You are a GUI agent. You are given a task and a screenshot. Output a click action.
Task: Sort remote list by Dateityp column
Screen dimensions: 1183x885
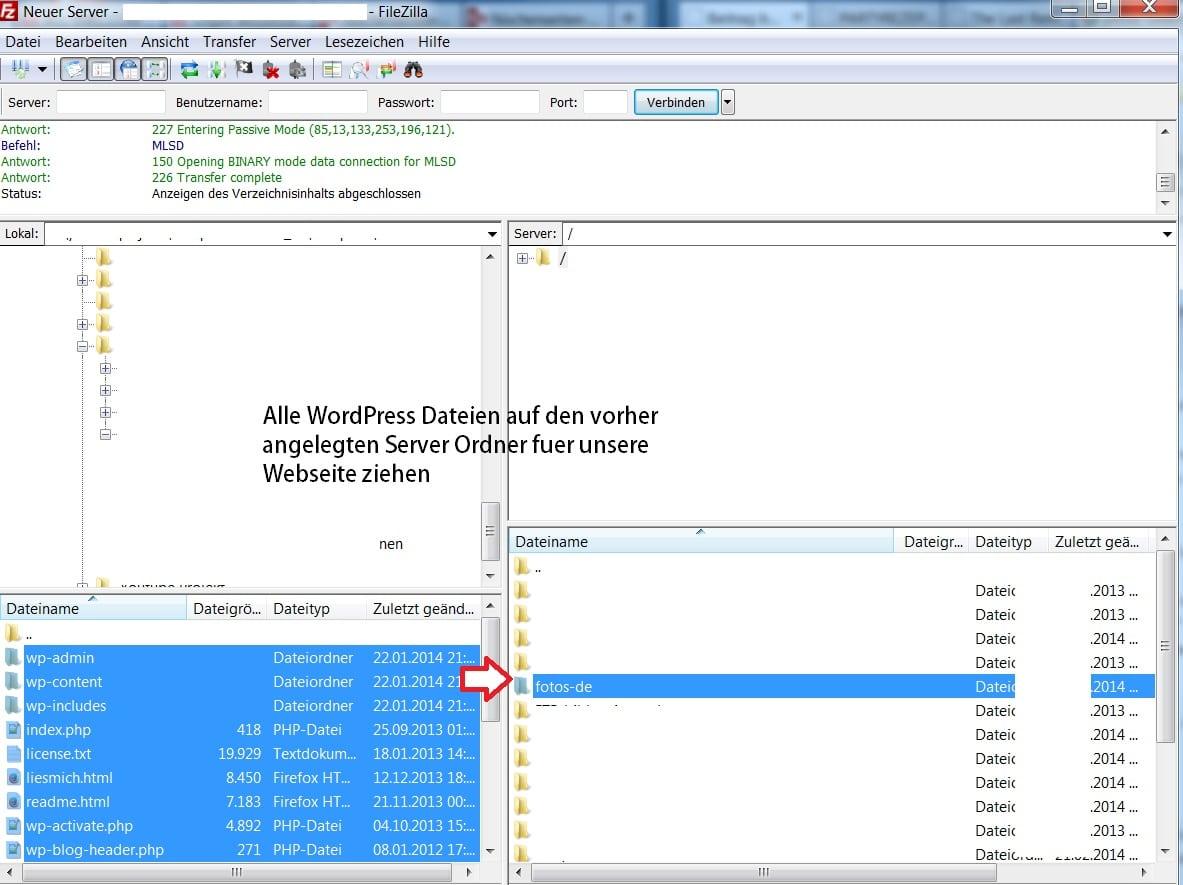click(1008, 541)
